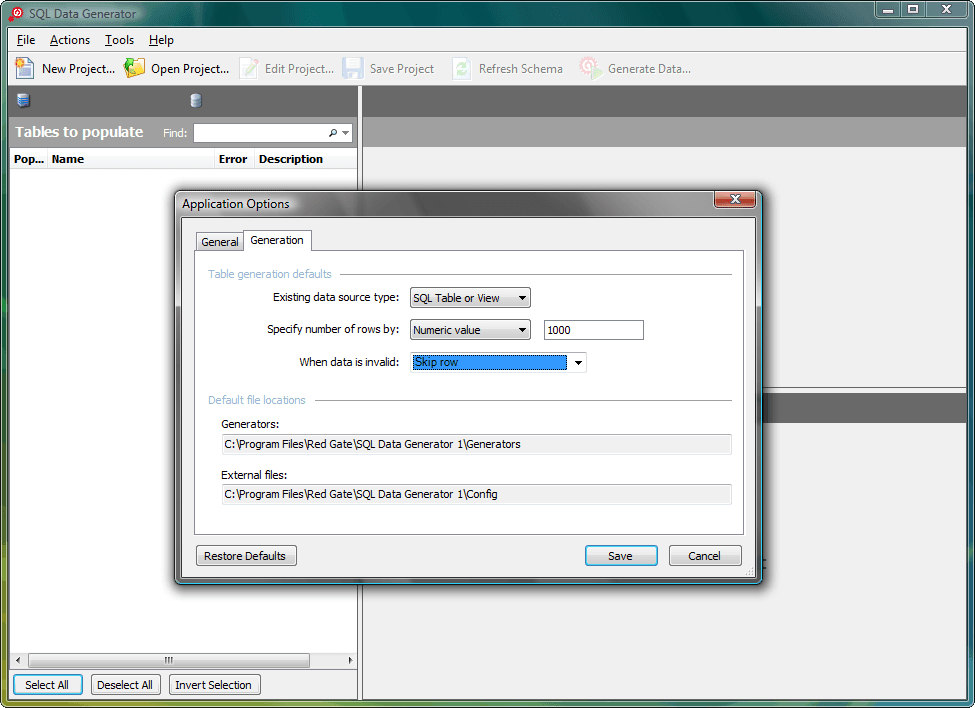Click the Select All button
This screenshot has height=708, width=975.
pyautogui.click(x=47, y=684)
